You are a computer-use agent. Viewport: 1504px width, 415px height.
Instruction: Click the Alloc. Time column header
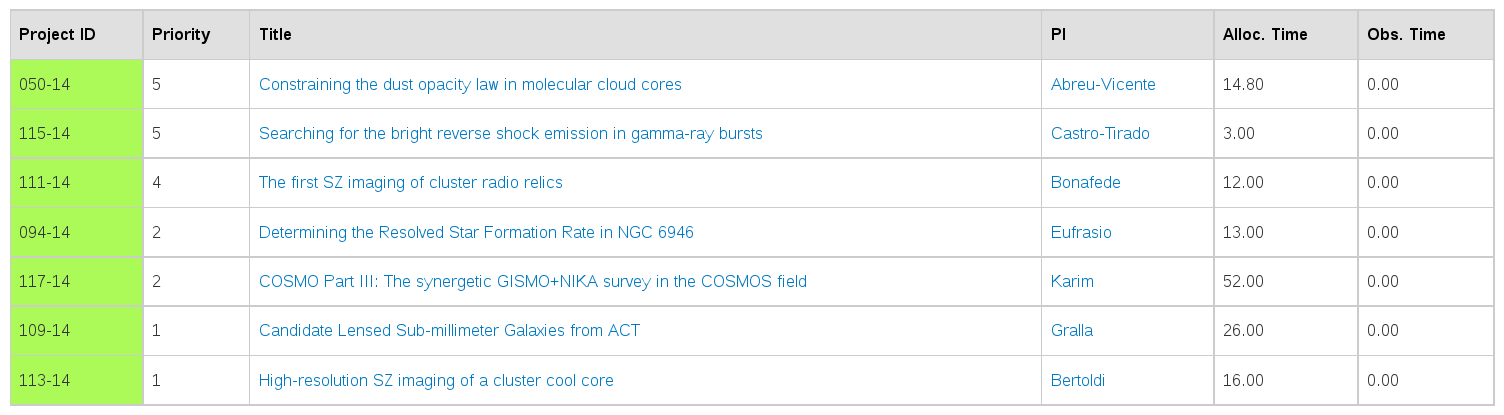1265,34
